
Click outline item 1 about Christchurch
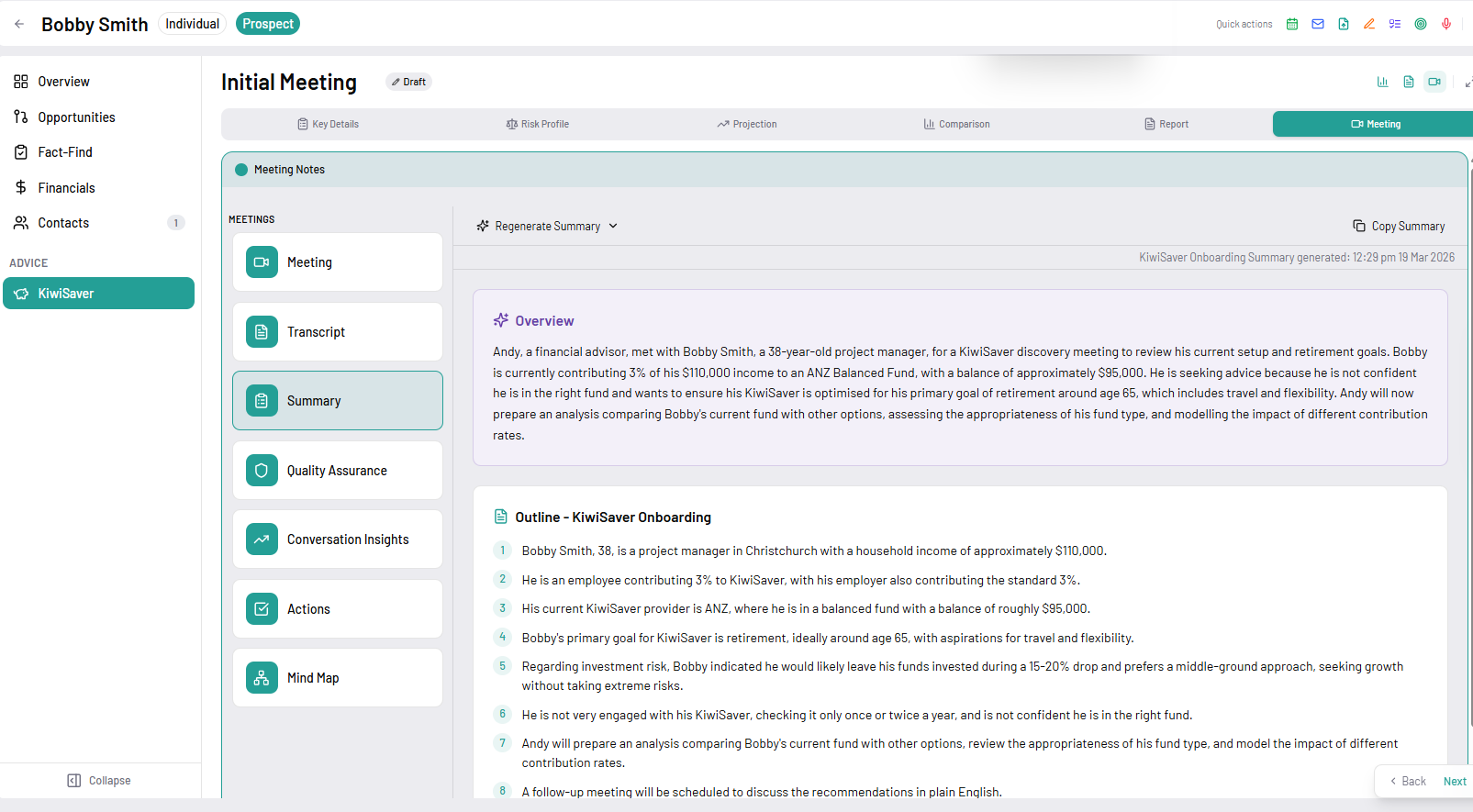[x=814, y=551]
